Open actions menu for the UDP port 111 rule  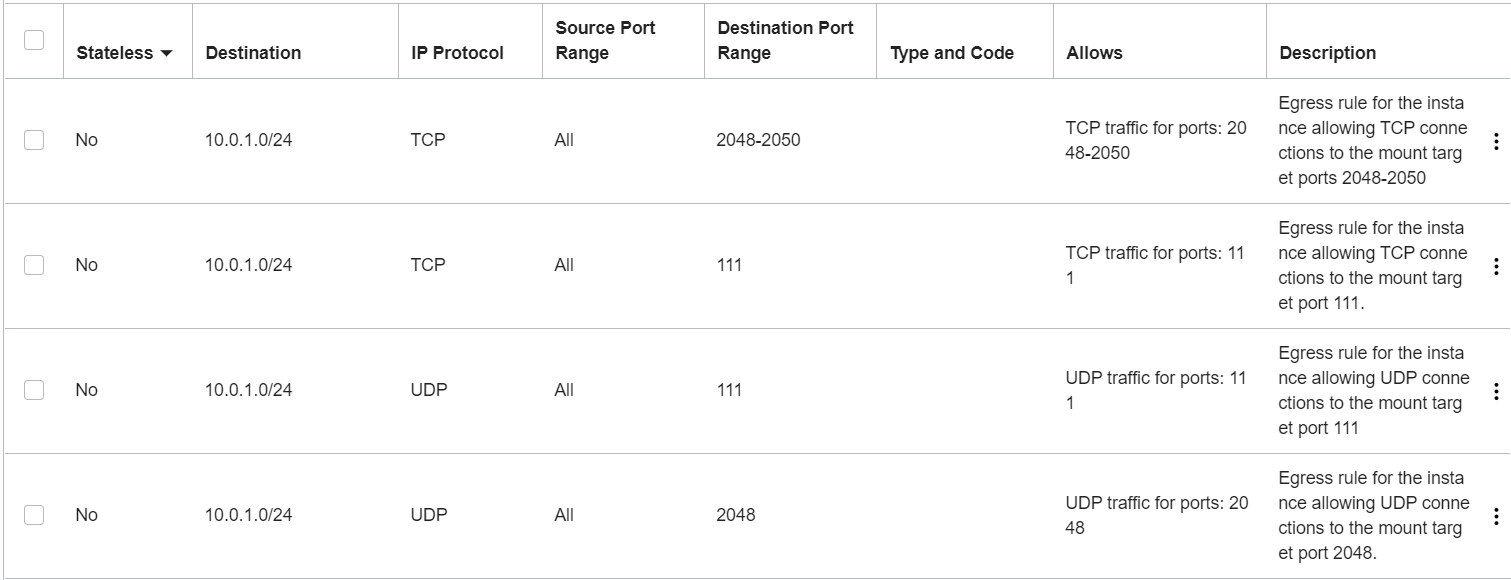click(1496, 390)
